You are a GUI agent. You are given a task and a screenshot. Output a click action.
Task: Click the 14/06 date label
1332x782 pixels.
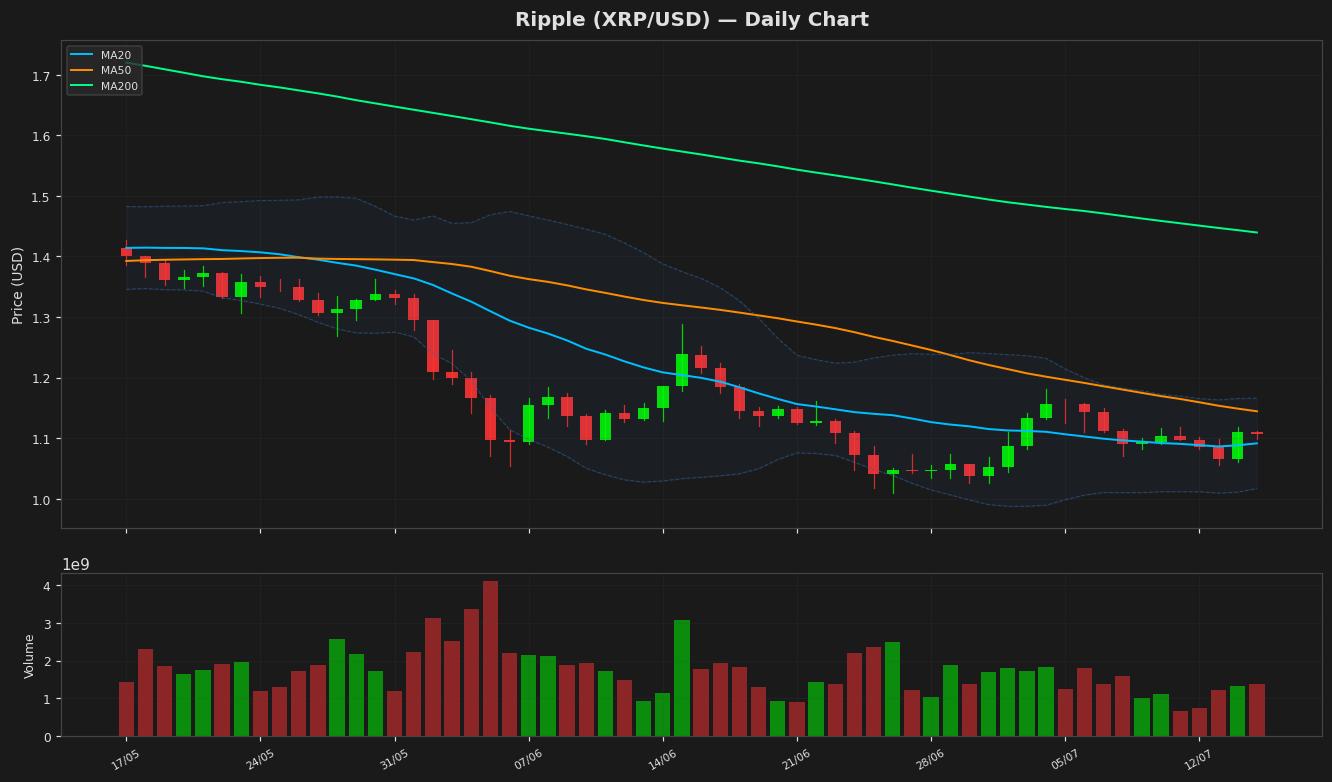pyautogui.click(x=662, y=760)
